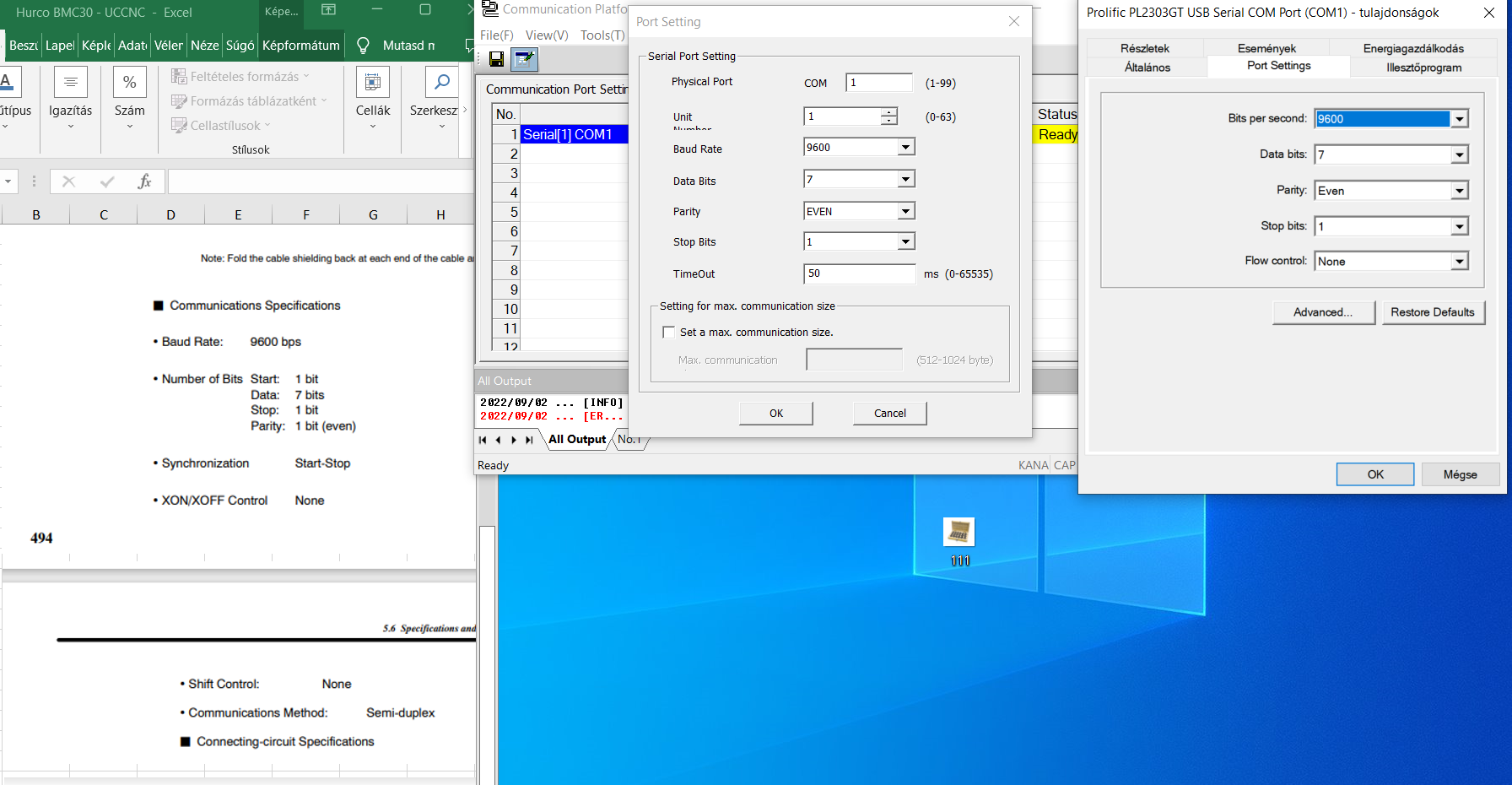This screenshot has height=785, width=1512.
Task: Click OK in COM1 properties window
Action: pos(1375,474)
